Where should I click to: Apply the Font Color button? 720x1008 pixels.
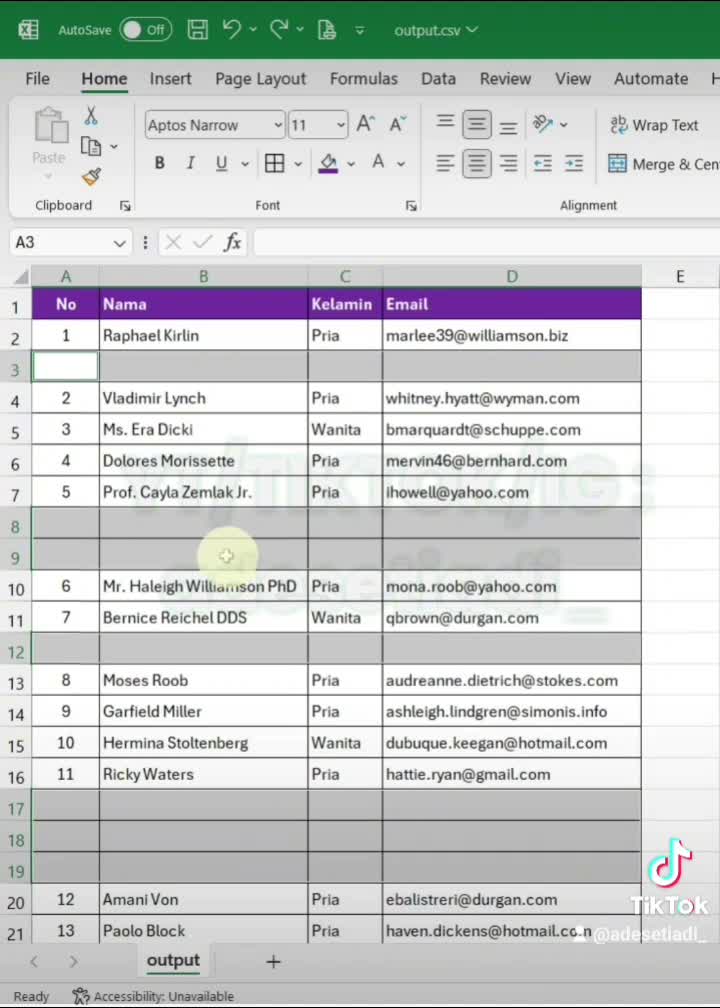coord(378,163)
